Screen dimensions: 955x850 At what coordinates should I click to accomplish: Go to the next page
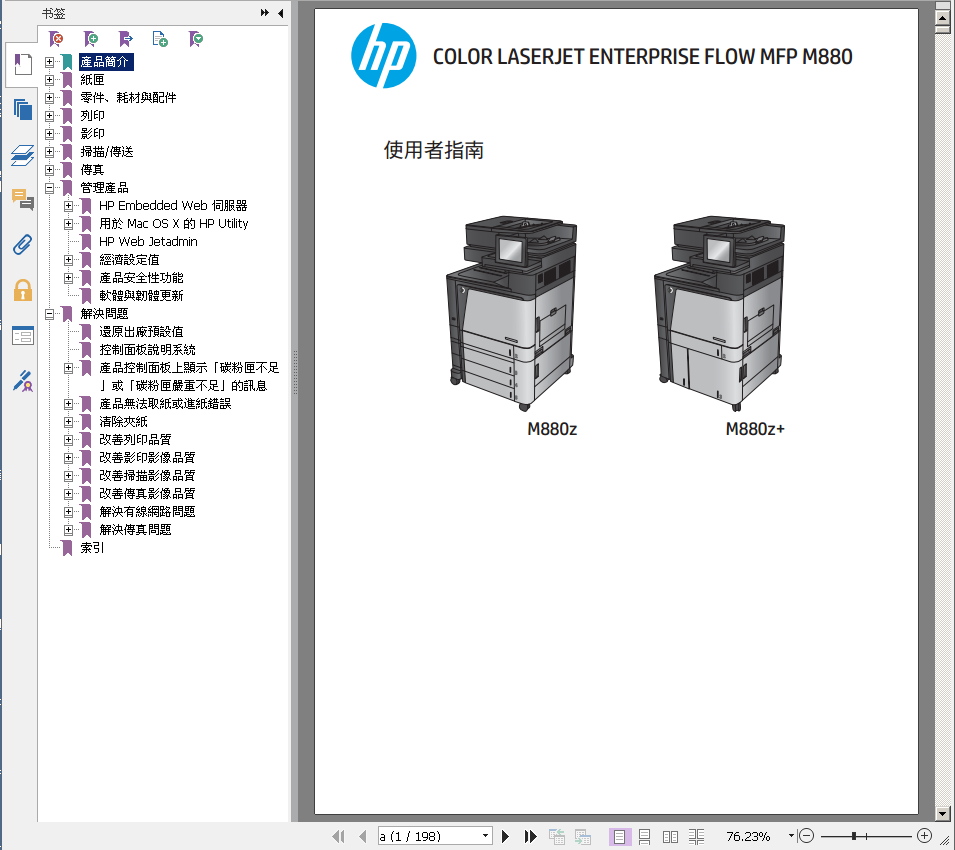pyautogui.click(x=505, y=837)
